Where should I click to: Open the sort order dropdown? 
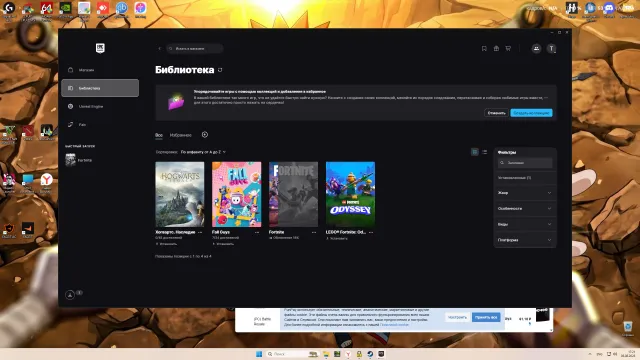(x=203, y=152)
